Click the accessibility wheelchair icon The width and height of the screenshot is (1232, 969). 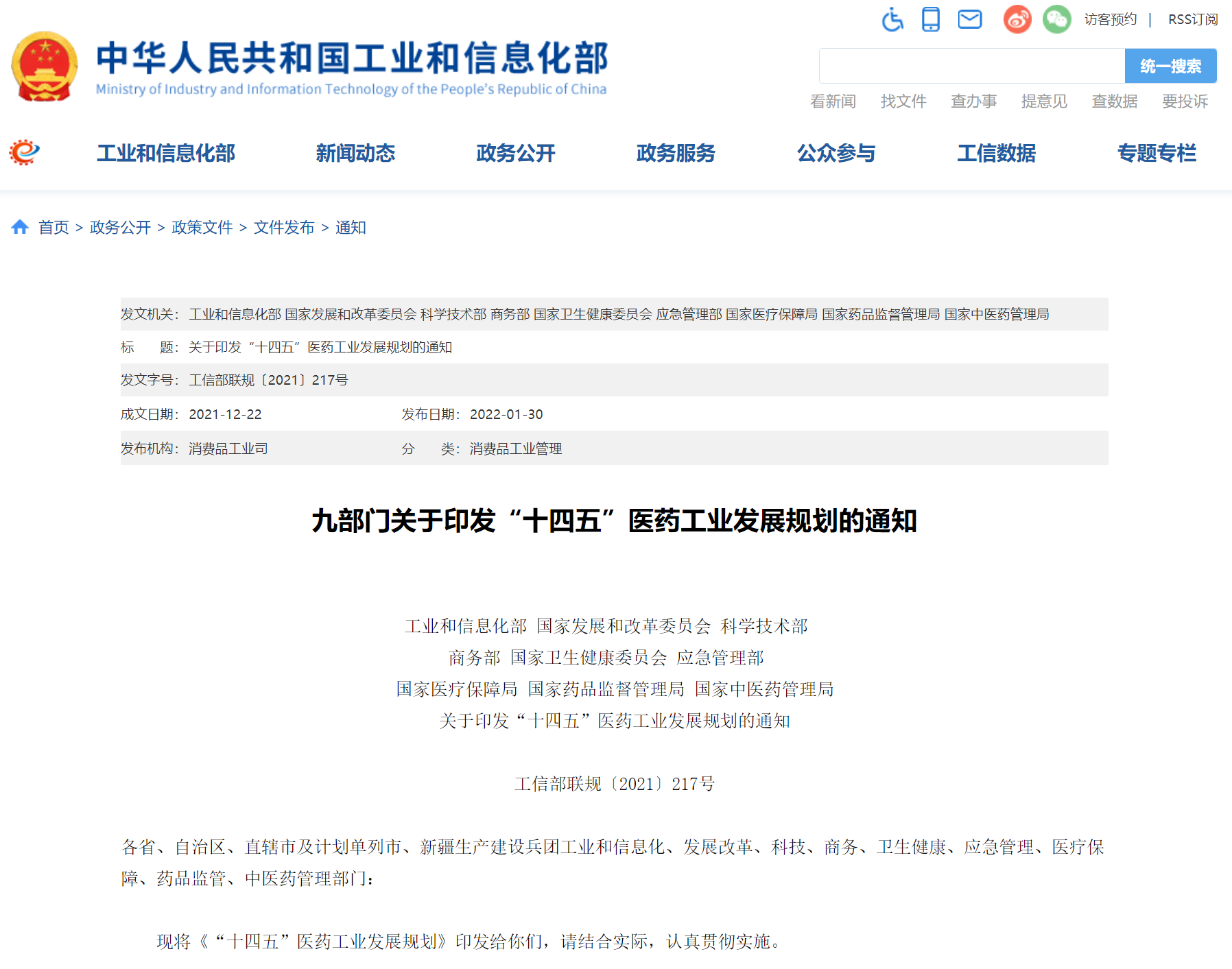coord(892,19)
